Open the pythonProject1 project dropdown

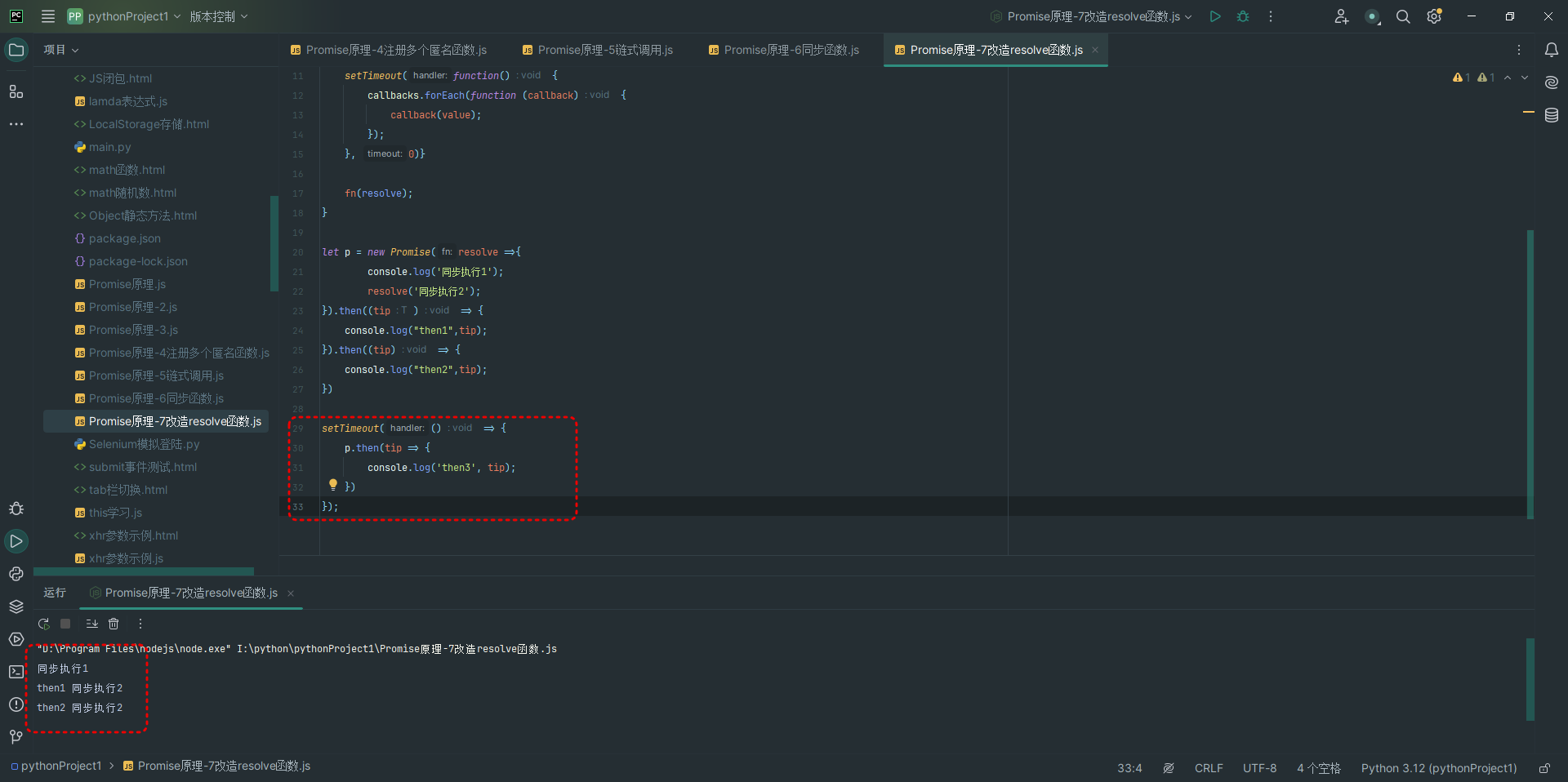coord(123,16)
